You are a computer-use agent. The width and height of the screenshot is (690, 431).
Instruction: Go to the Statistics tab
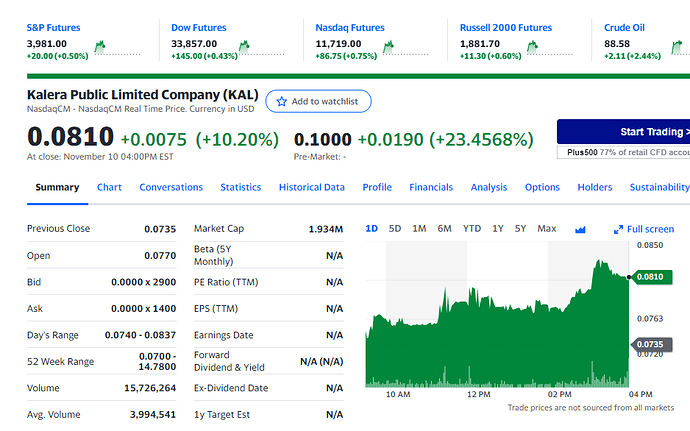point(241,188)
